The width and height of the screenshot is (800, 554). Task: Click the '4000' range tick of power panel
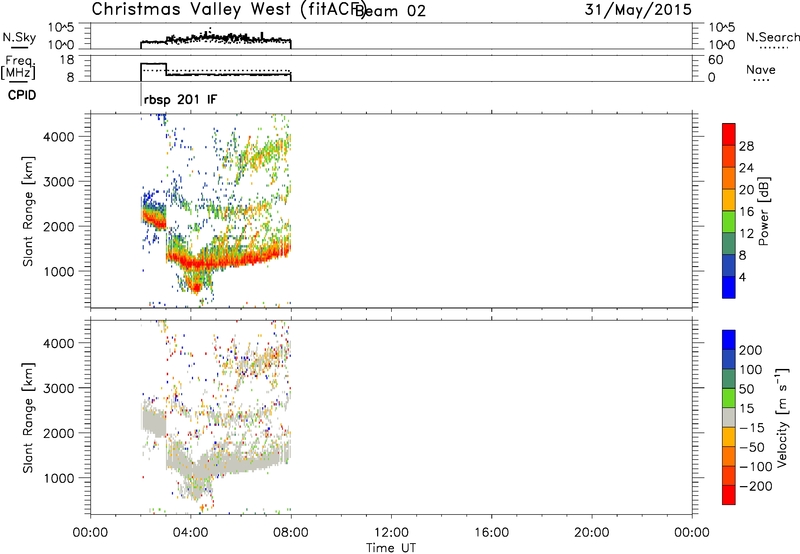59,137
